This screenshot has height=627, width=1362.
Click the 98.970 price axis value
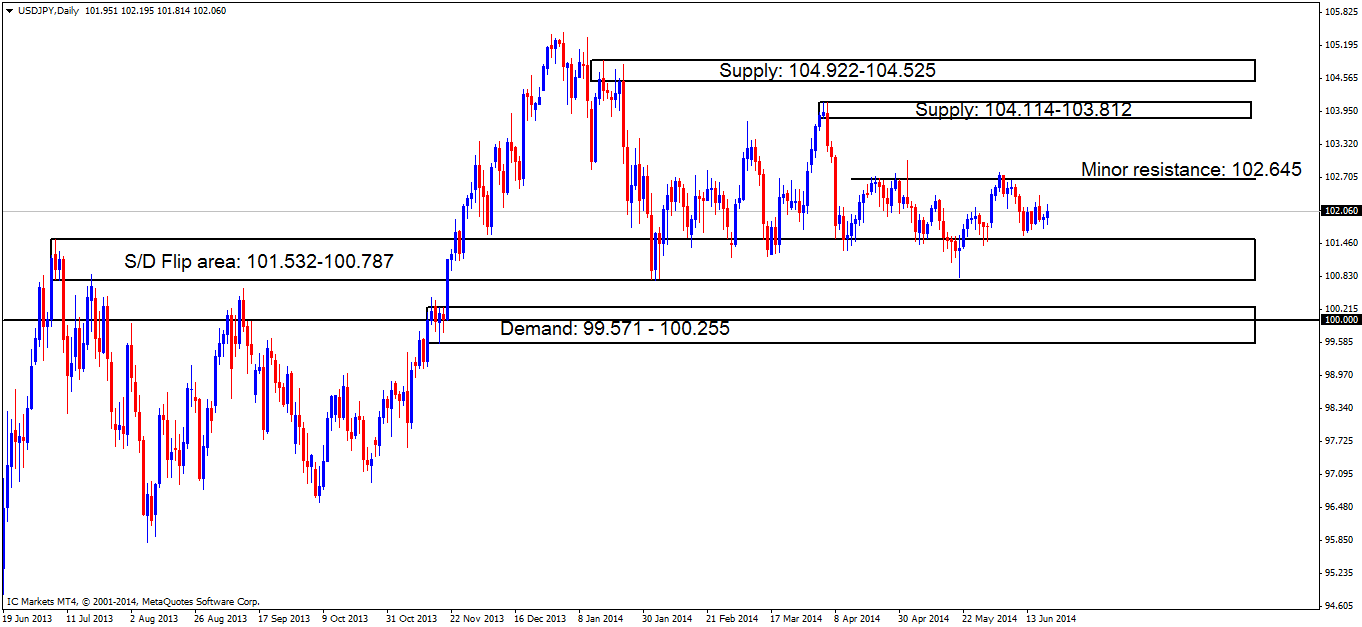[x=1340, y=375]
